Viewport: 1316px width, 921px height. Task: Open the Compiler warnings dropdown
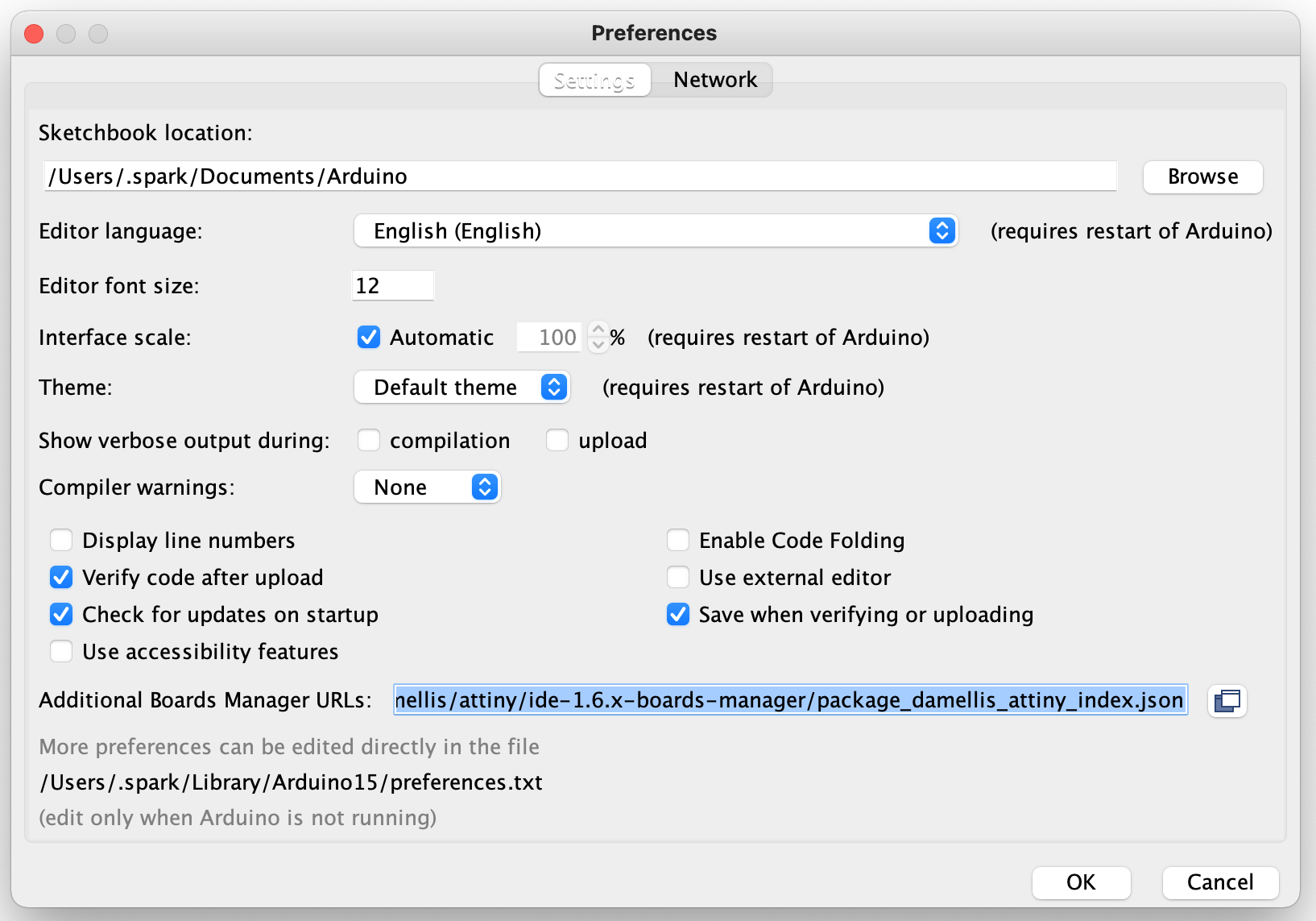tap(428, 487)
